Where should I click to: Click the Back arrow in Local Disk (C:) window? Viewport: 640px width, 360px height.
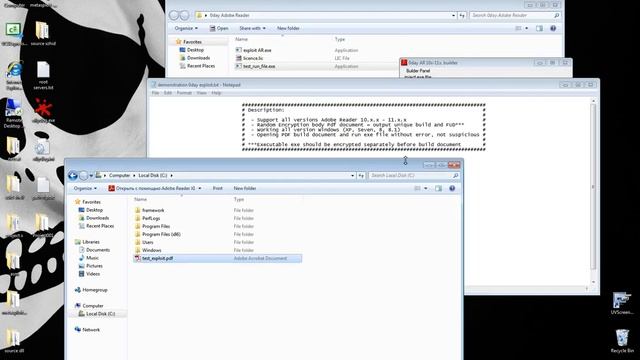[73, 176]
